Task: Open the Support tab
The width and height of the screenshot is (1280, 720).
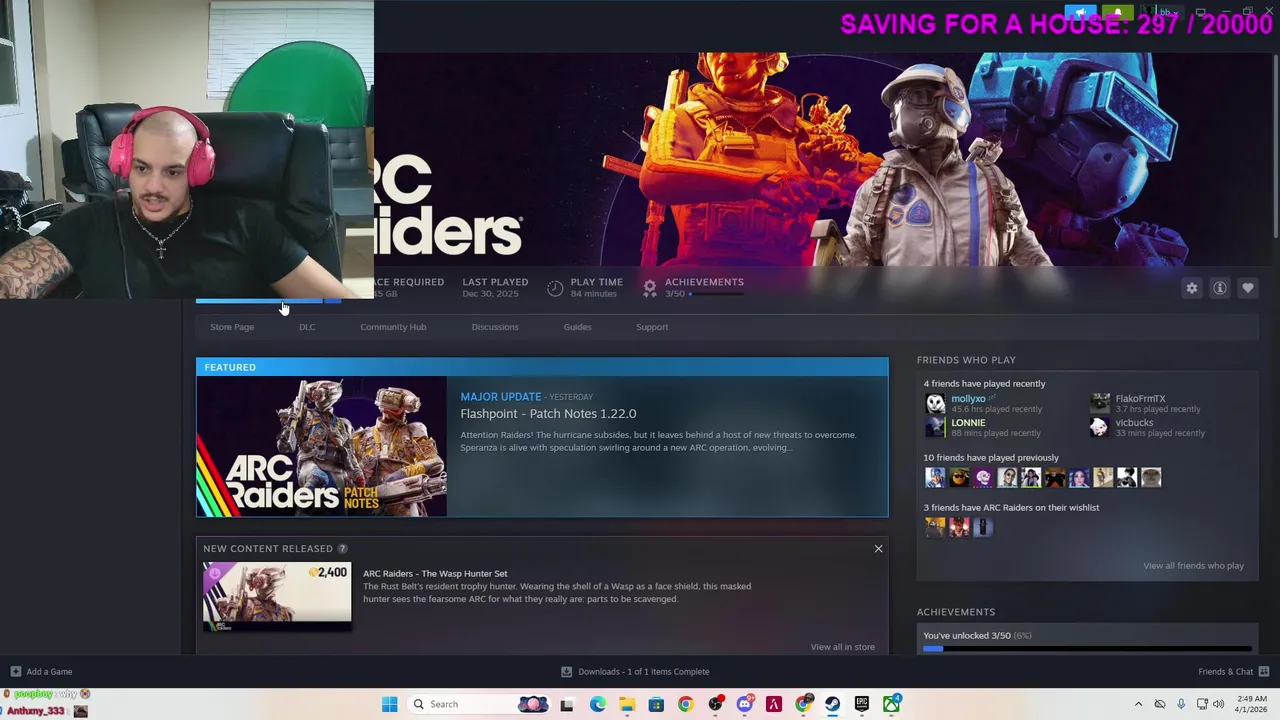Action: [652, 327]
